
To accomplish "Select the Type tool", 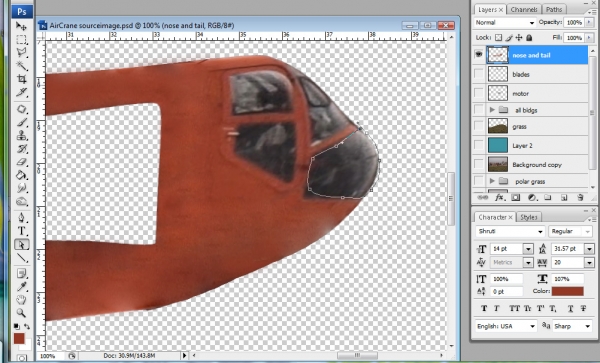I will (x=21, y=231).
